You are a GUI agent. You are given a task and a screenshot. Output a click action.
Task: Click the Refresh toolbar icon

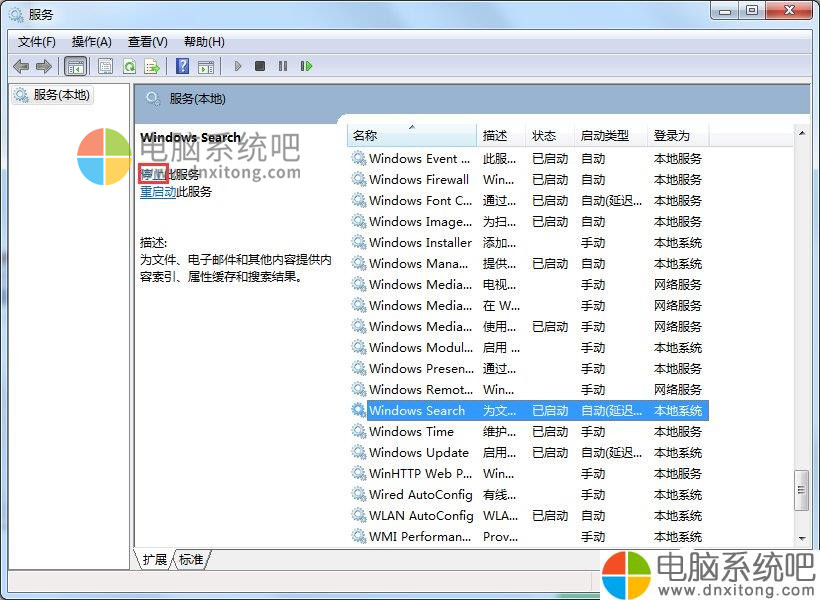[x=129, y=66]
